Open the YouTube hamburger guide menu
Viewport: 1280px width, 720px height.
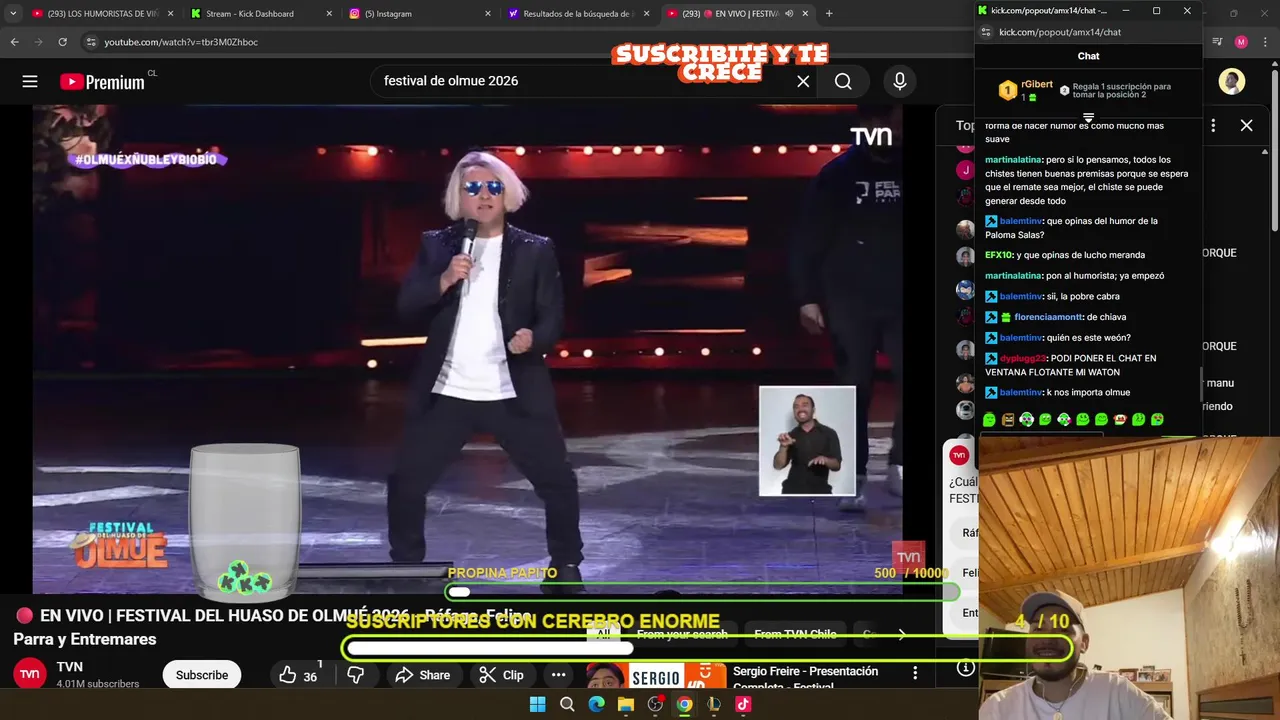pos(30,82)
